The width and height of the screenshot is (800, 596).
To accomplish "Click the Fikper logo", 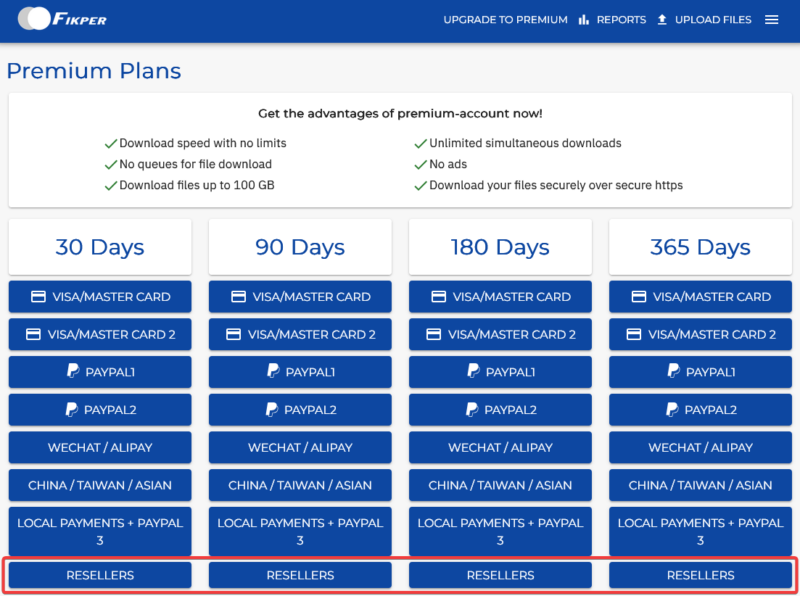I will click(x=62, y=19).
